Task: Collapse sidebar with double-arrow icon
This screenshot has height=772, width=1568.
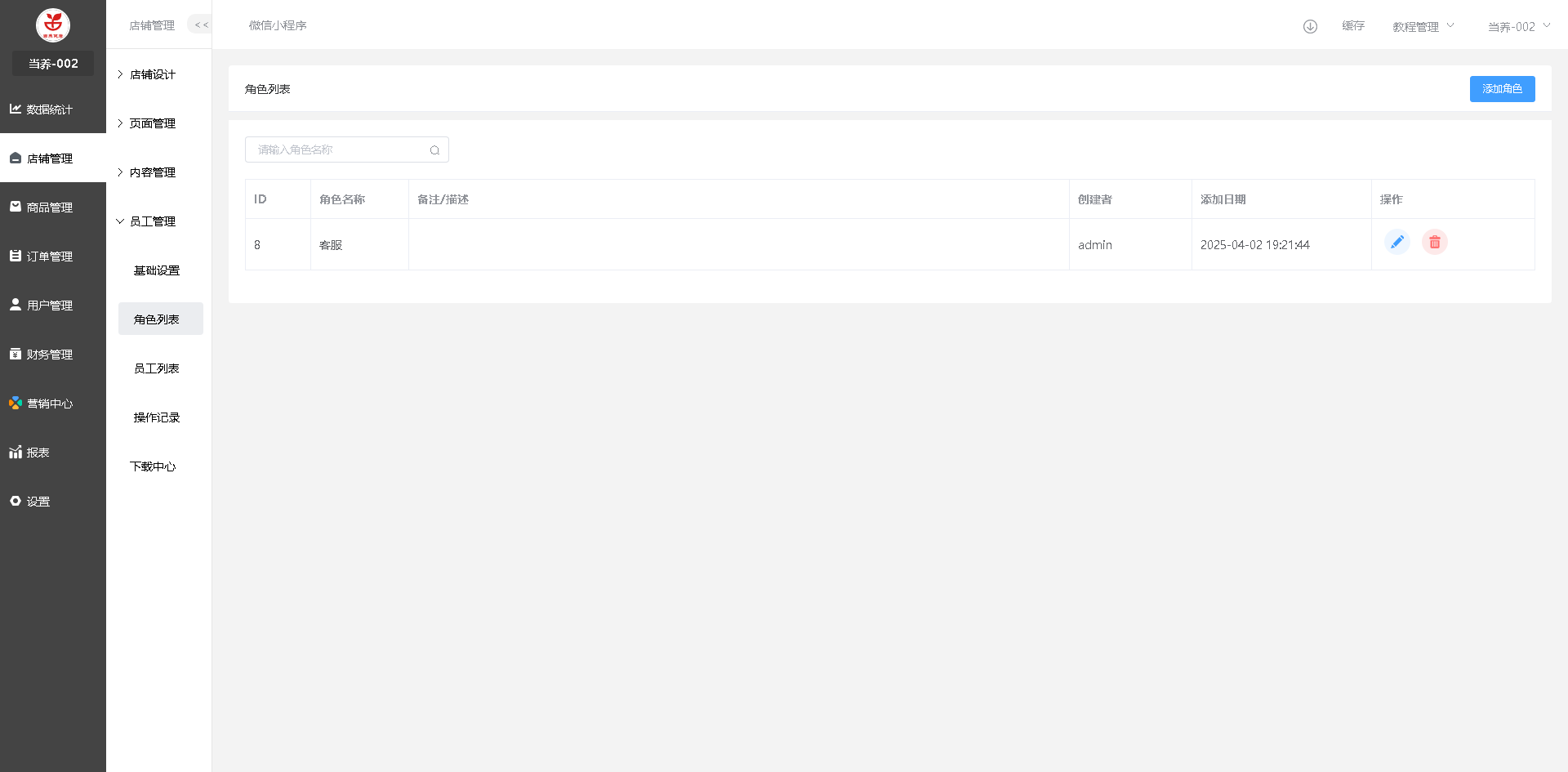Action: [201, 25]
